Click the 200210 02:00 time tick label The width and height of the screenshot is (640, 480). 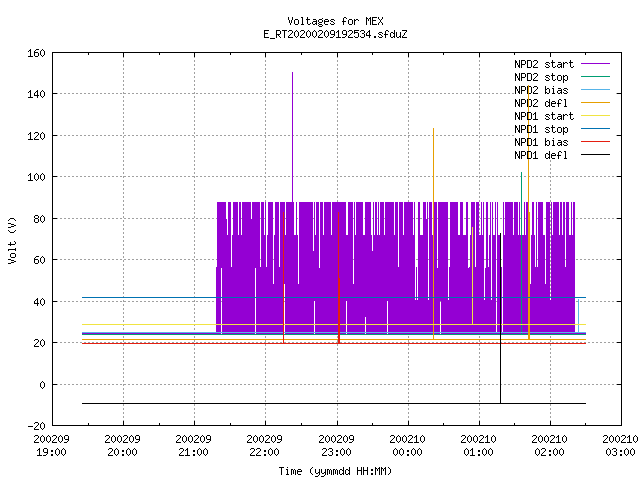[x=549, y=446]
